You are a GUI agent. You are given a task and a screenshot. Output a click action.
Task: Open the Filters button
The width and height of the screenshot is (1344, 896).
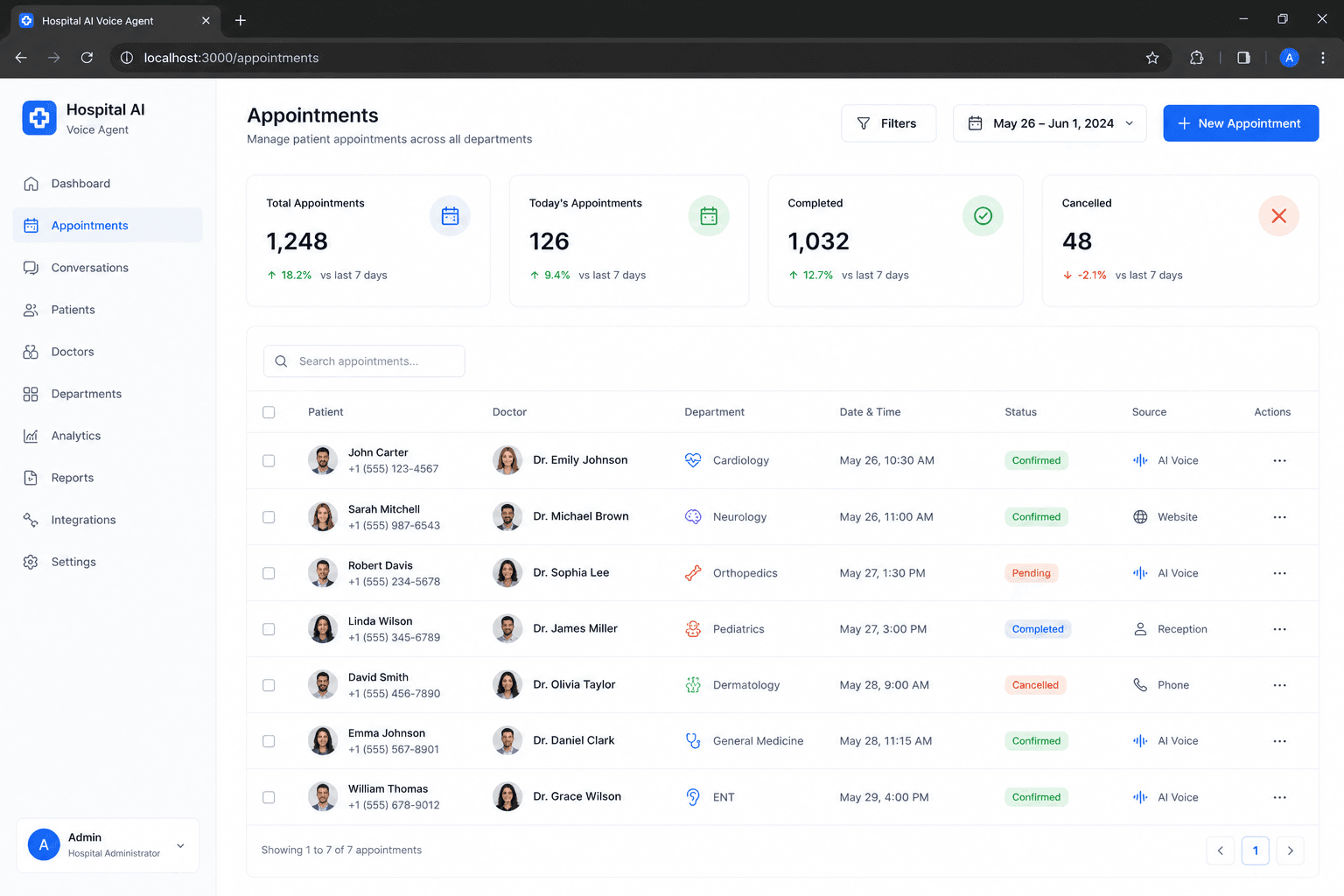tap(888, 123)
